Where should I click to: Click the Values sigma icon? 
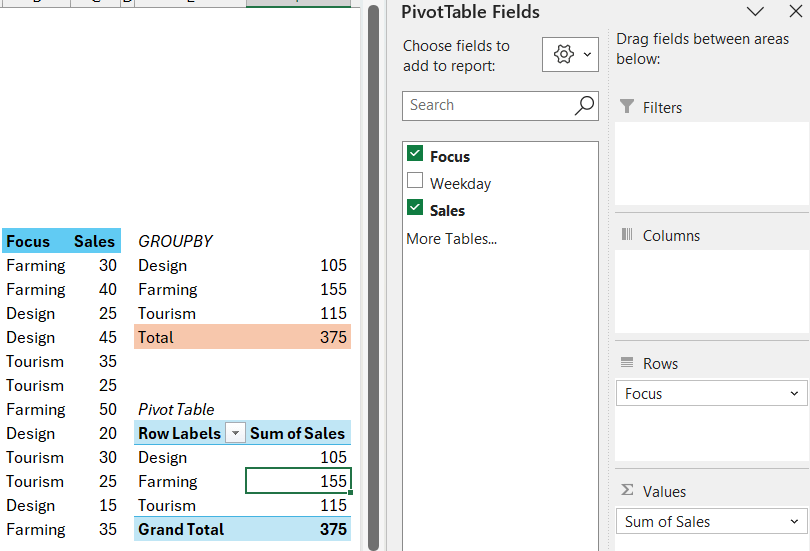627,490
